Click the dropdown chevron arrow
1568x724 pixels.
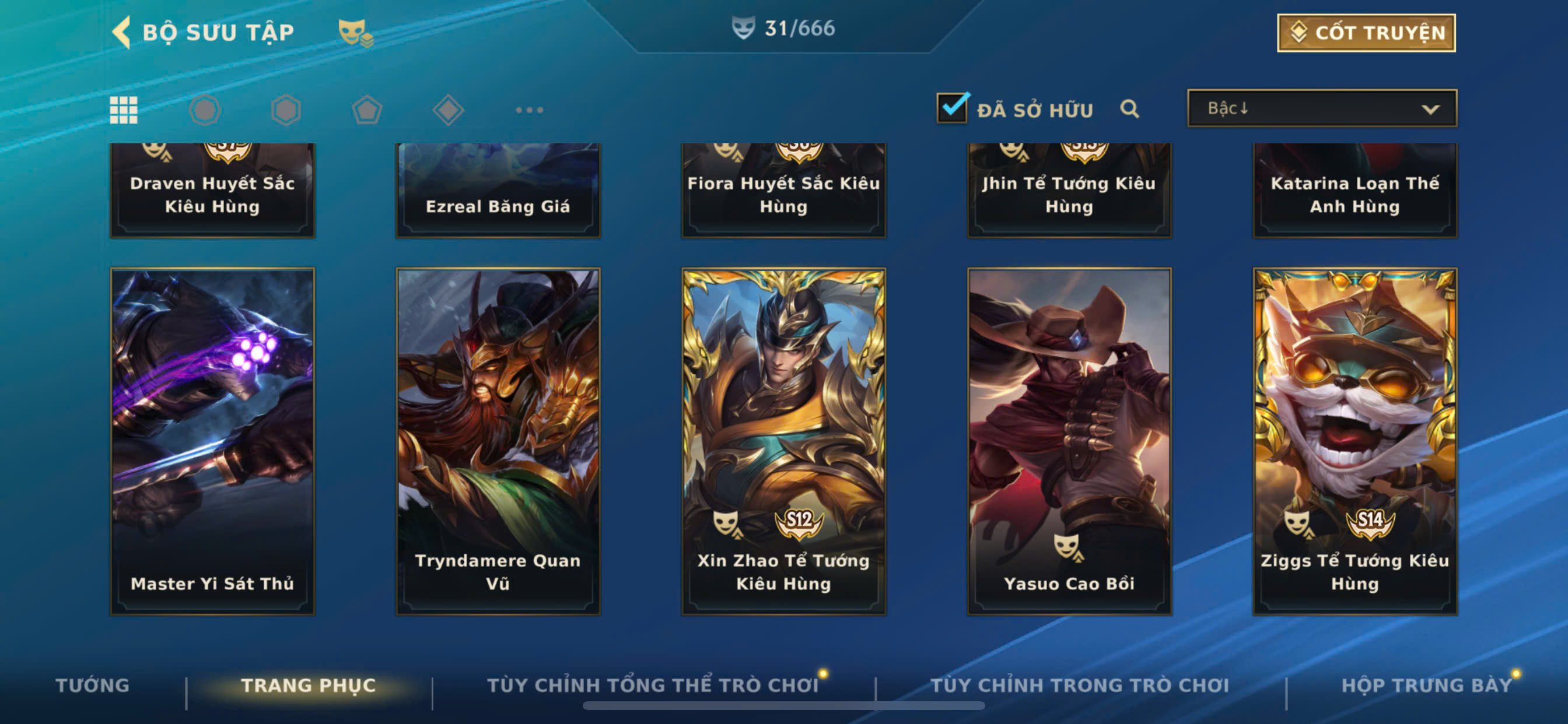(x=1430, y=109)
